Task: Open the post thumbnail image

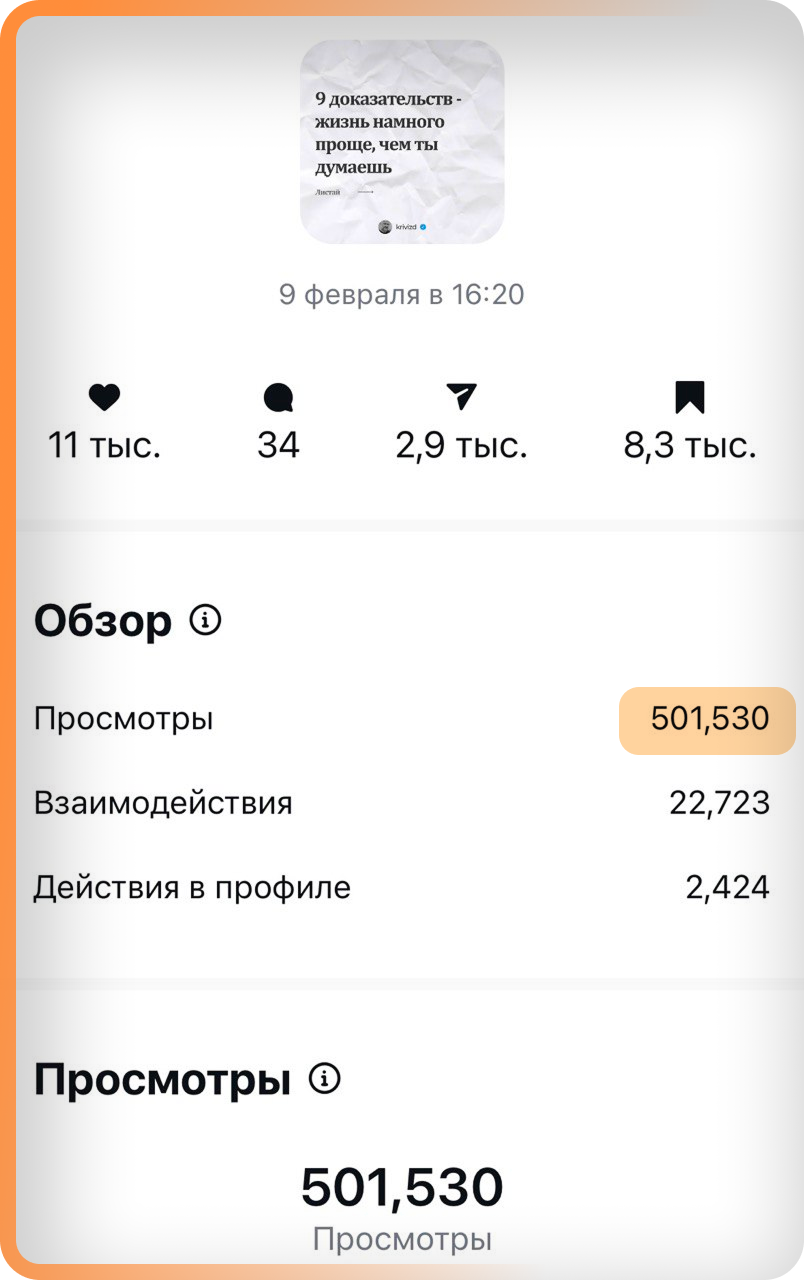Action: click(x=402, y=142)
